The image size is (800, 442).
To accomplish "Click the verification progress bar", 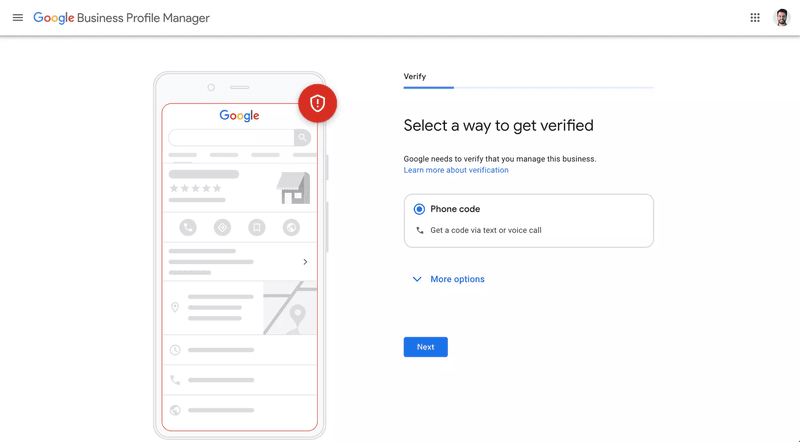I will (x=529, y=88).
